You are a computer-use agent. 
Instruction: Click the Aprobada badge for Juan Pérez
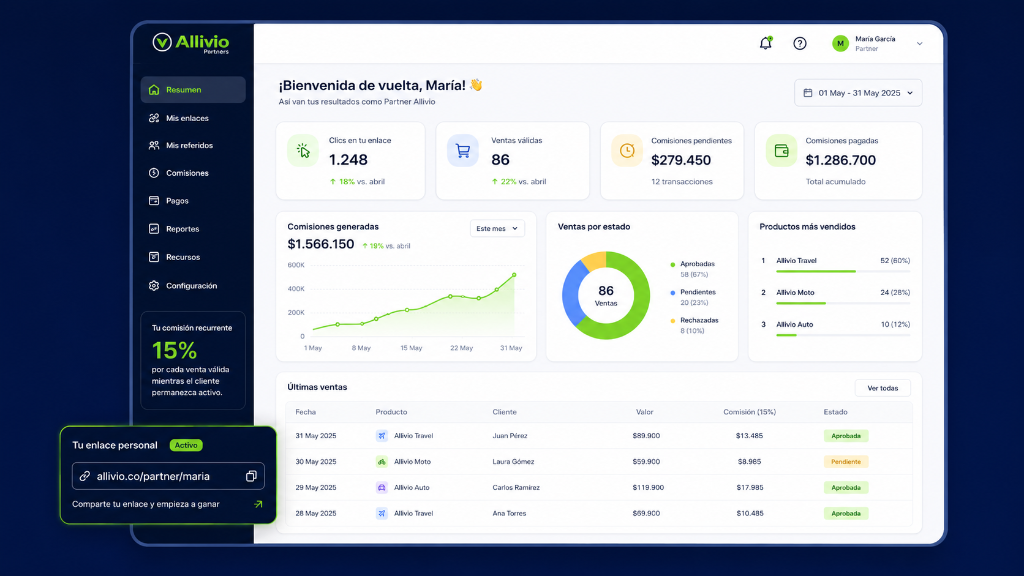click(x=846, y=436)
